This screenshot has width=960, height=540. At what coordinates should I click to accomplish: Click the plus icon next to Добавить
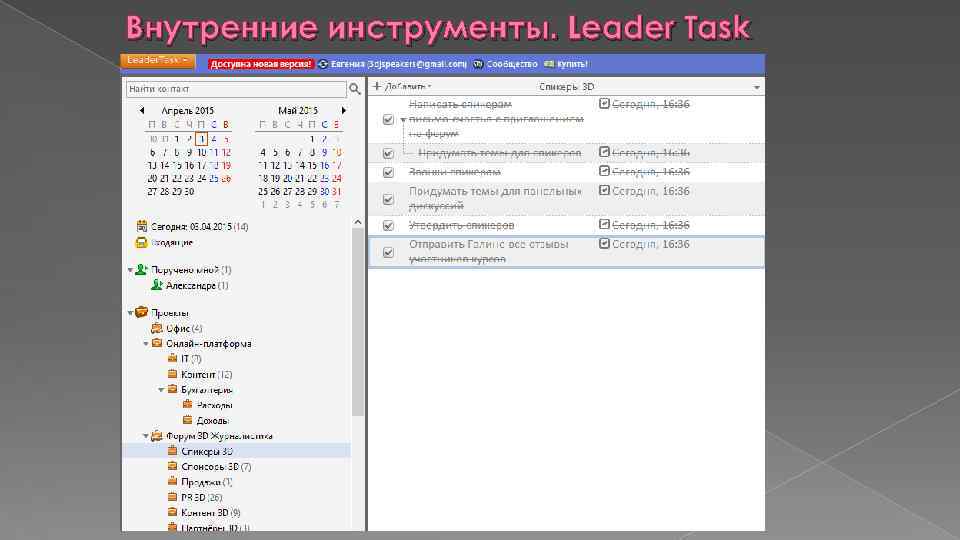point(377,86)
